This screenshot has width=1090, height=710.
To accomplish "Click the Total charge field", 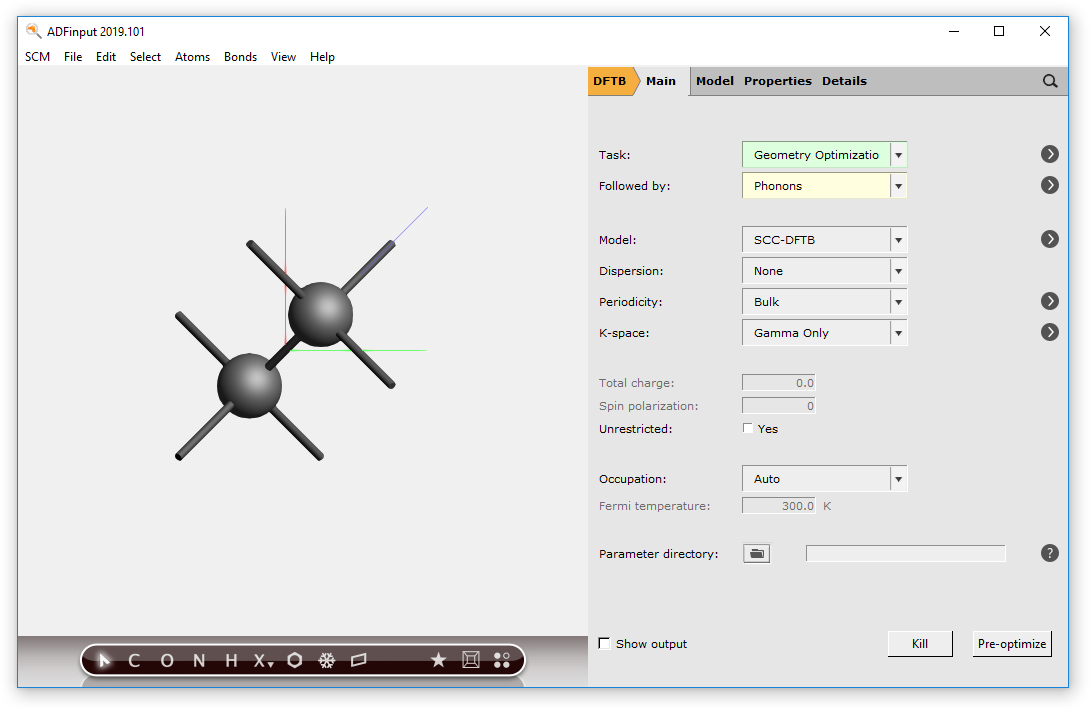I will click(779, 382).
